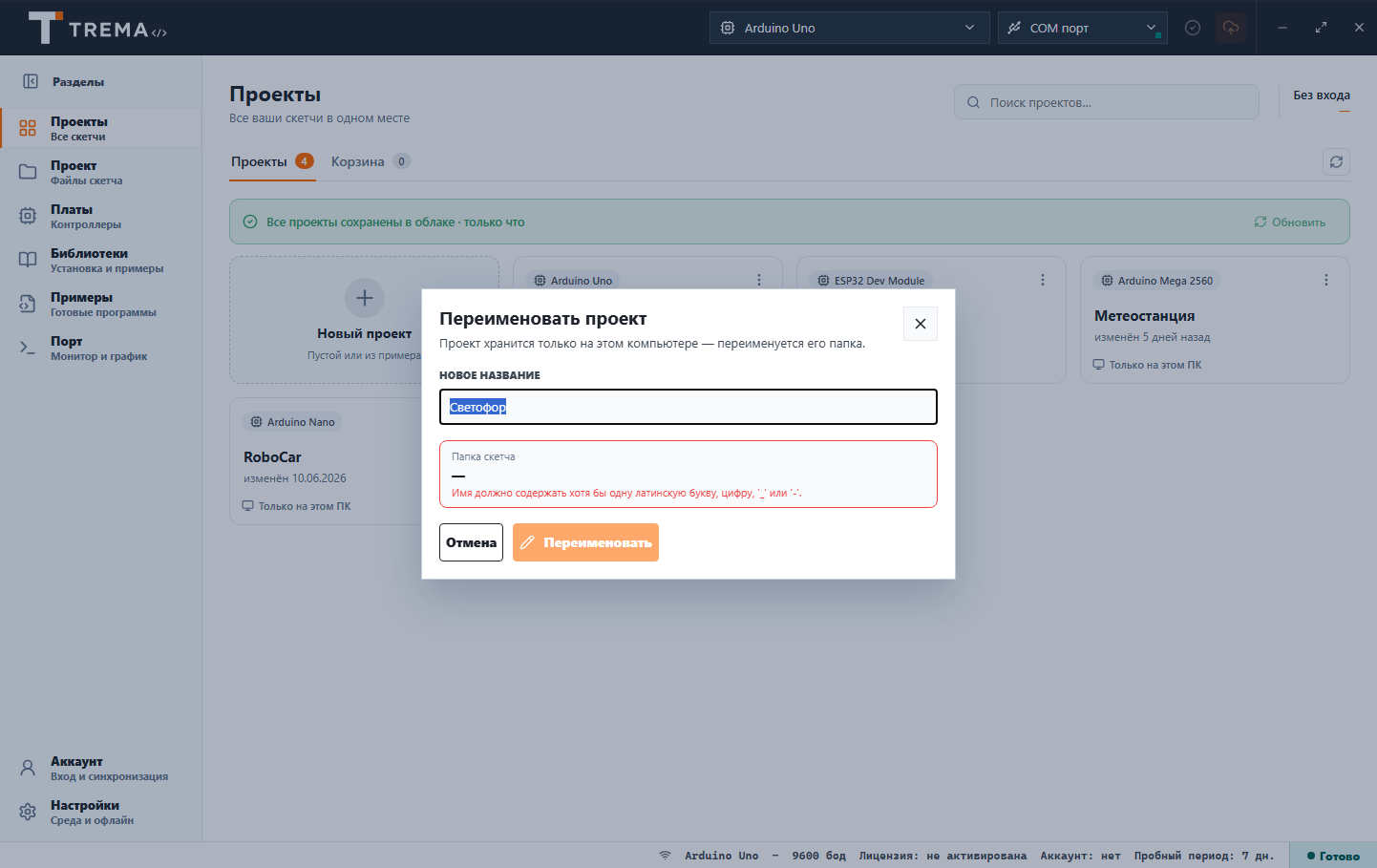Expand the Arduino Uno board dropdown
This screenshot has height=868, width=1377.
coord(849,28)
